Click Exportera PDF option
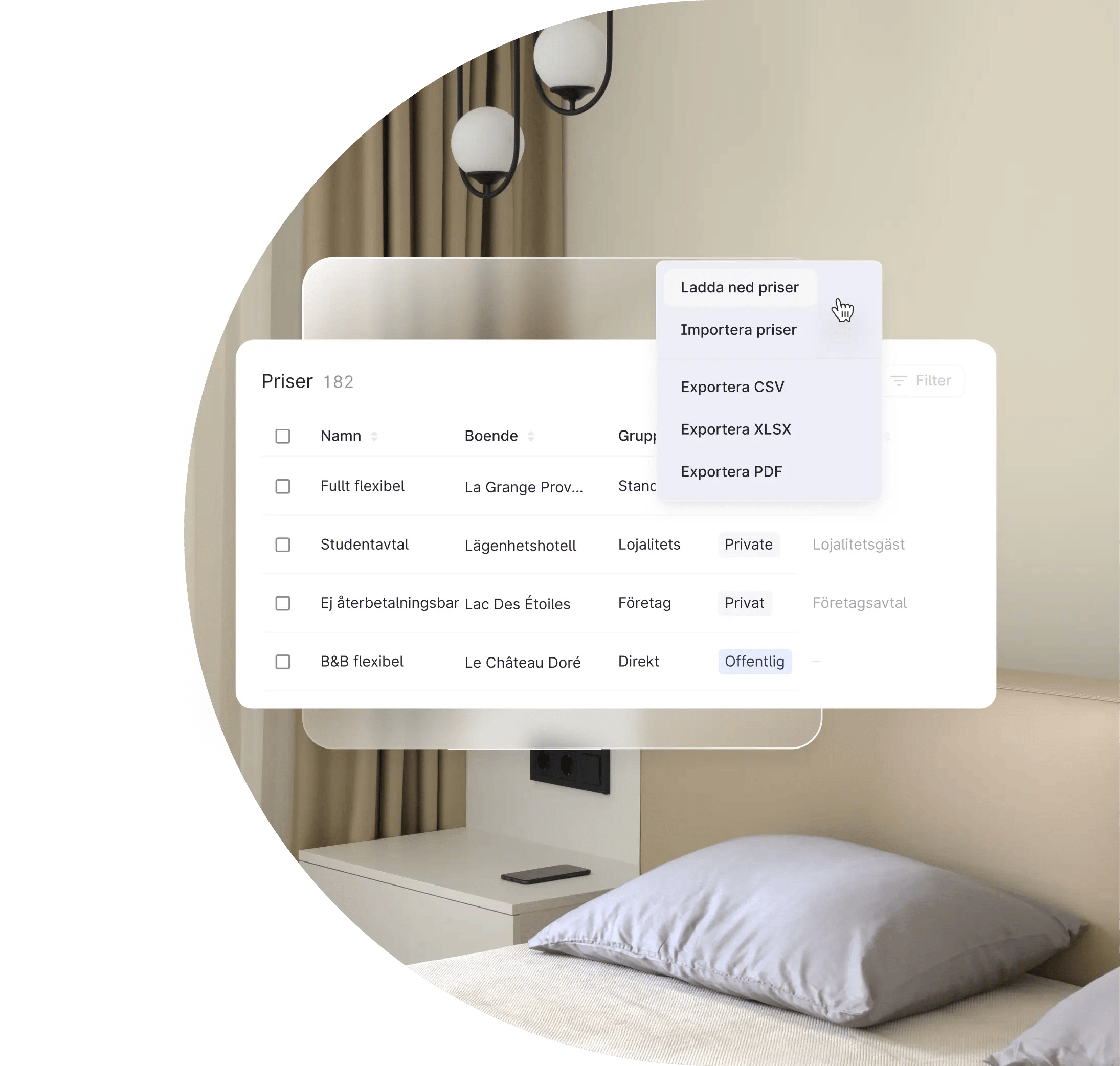This screenshot has height=1066, width=1120. [x=729, y=471]
